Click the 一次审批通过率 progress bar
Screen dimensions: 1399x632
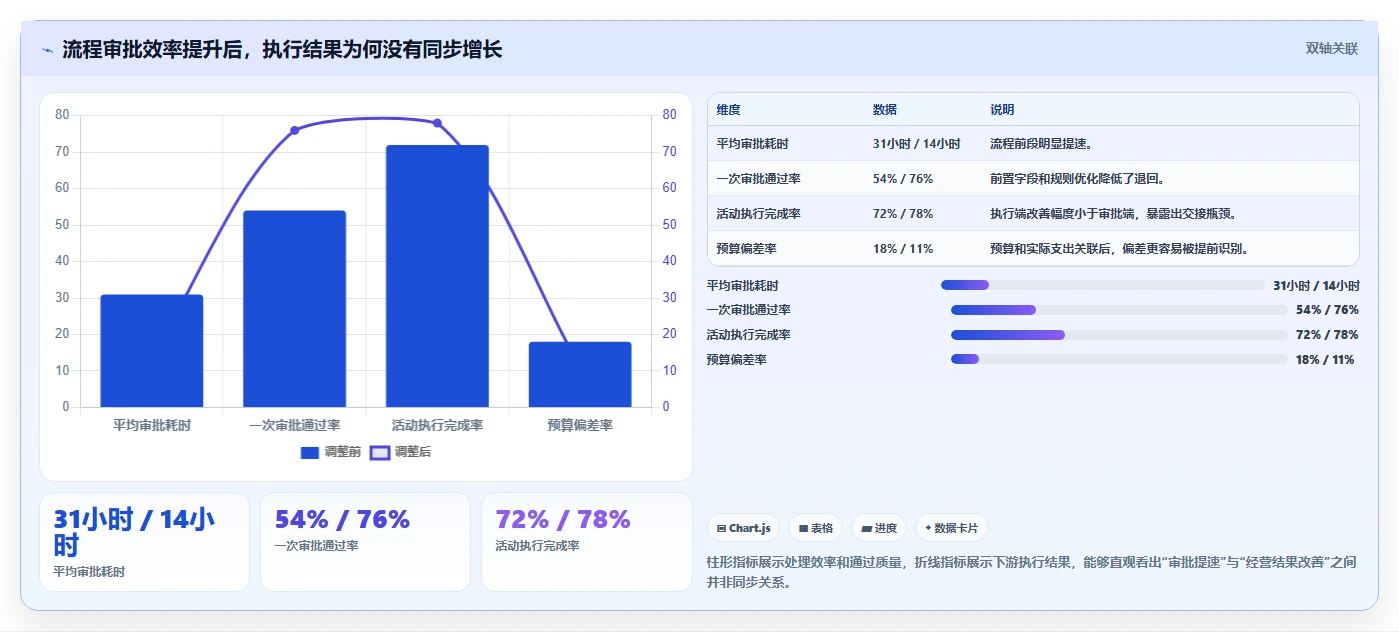click(1119, 310)
